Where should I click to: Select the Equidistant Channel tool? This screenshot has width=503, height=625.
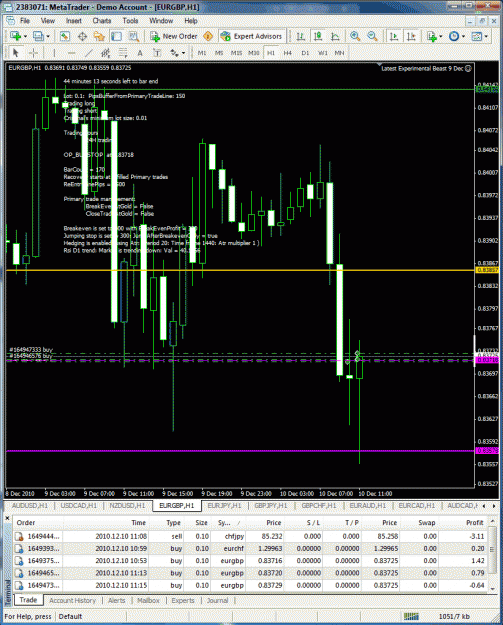tap(106, 53)
